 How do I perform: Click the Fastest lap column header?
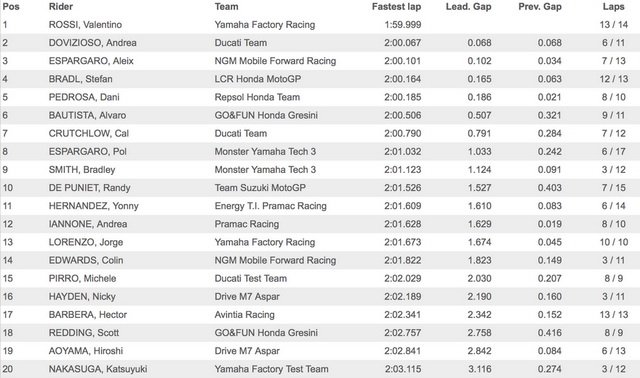tap(396, 7)
